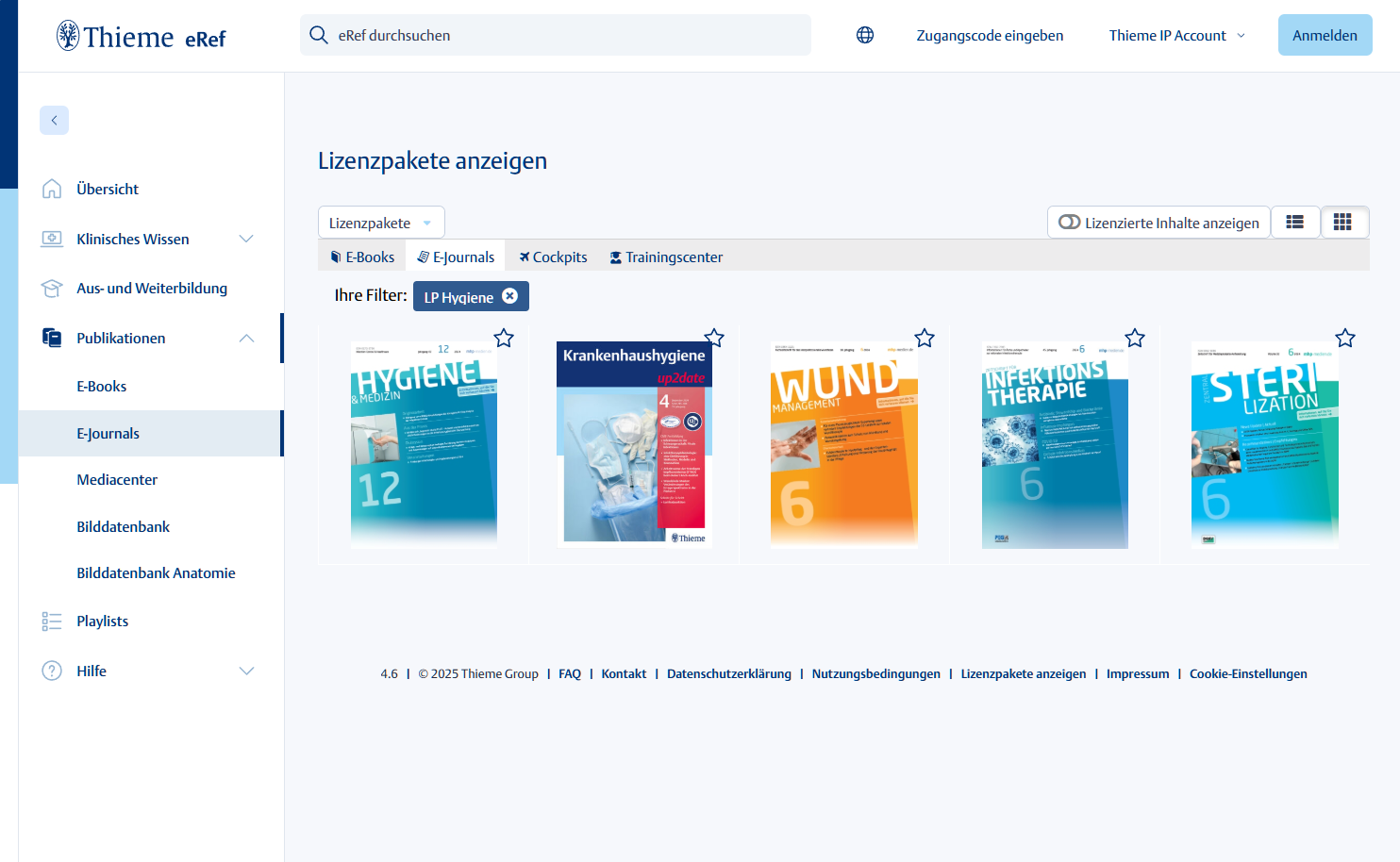Select the E-Journals tab
The height and width of the screenshot is (862, 1400).
click(456, 257)
